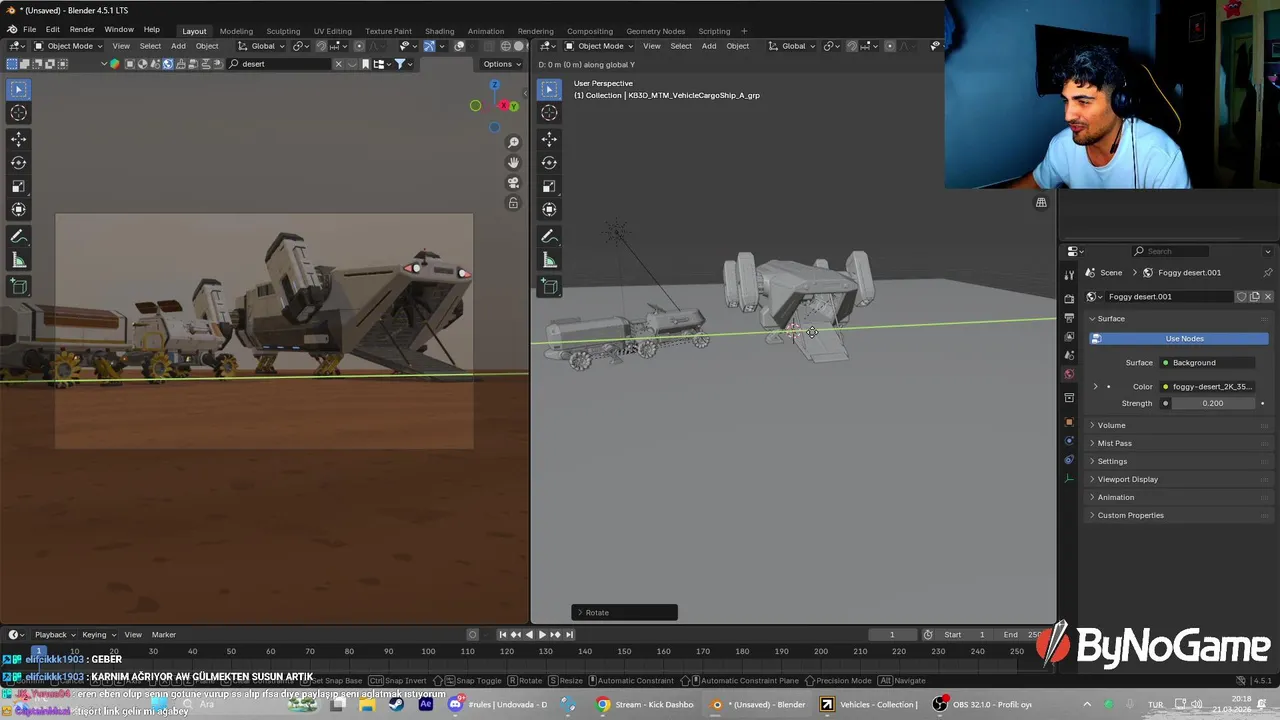1280x720 pixels.
Task: Unlink the Foggy desert.001 world datablock
Action: point(1268,297)
